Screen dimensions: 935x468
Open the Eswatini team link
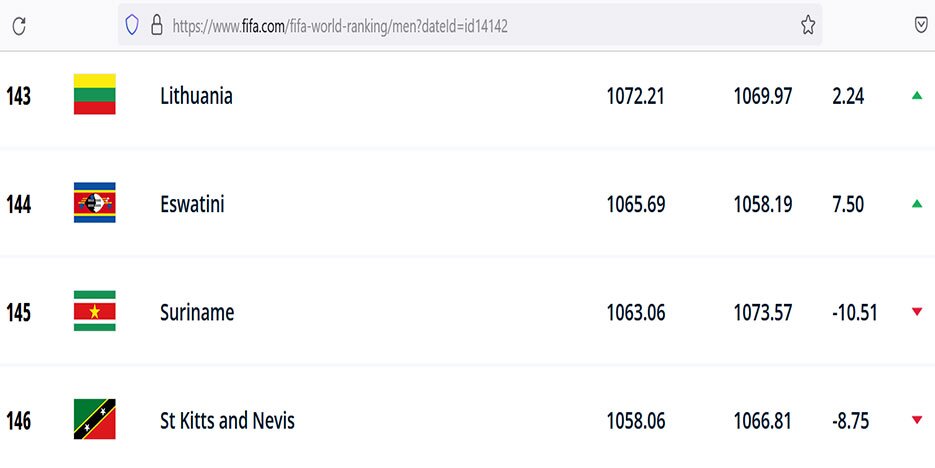coord(192,204)
